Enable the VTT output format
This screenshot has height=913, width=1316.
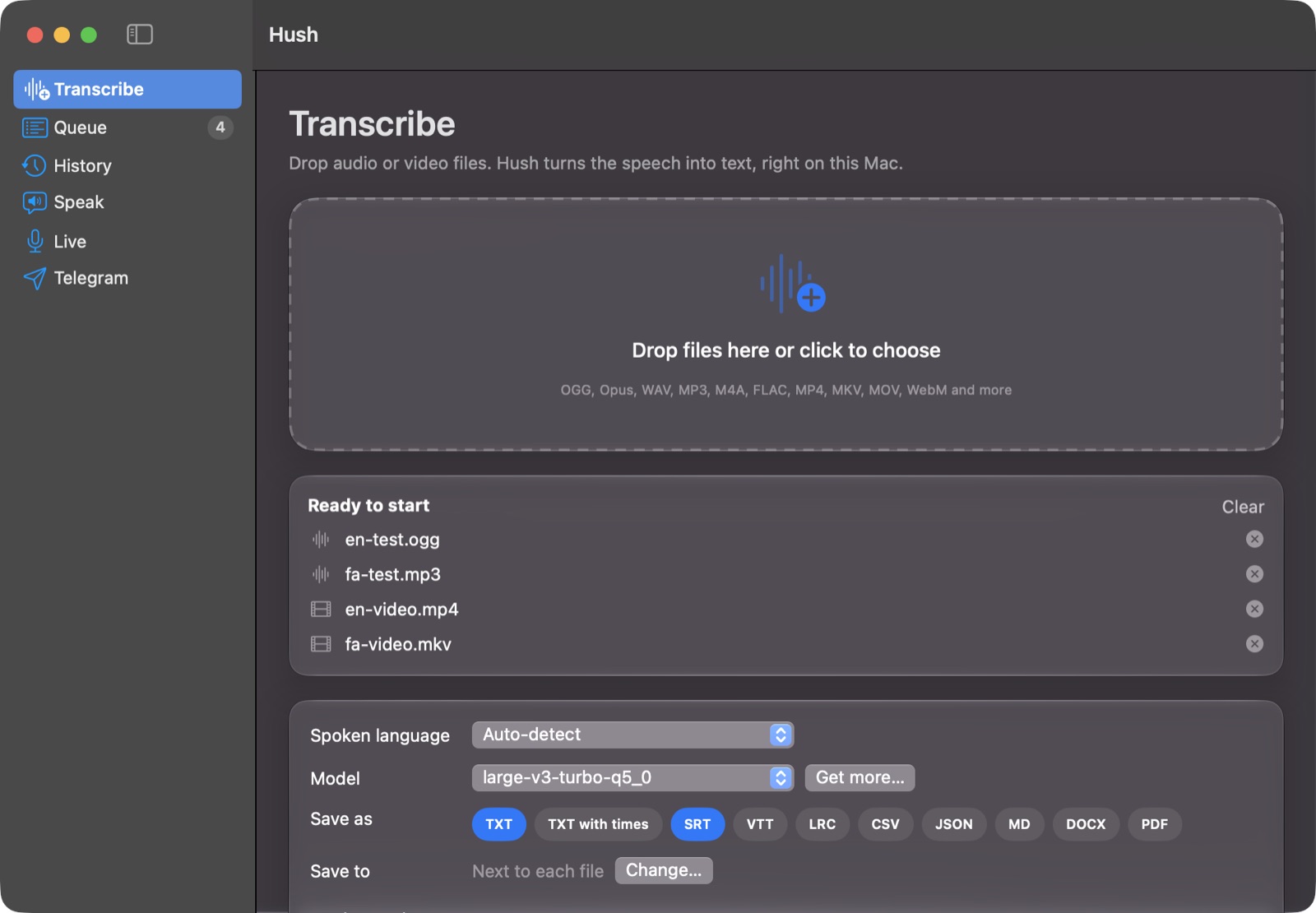[760, 824]
